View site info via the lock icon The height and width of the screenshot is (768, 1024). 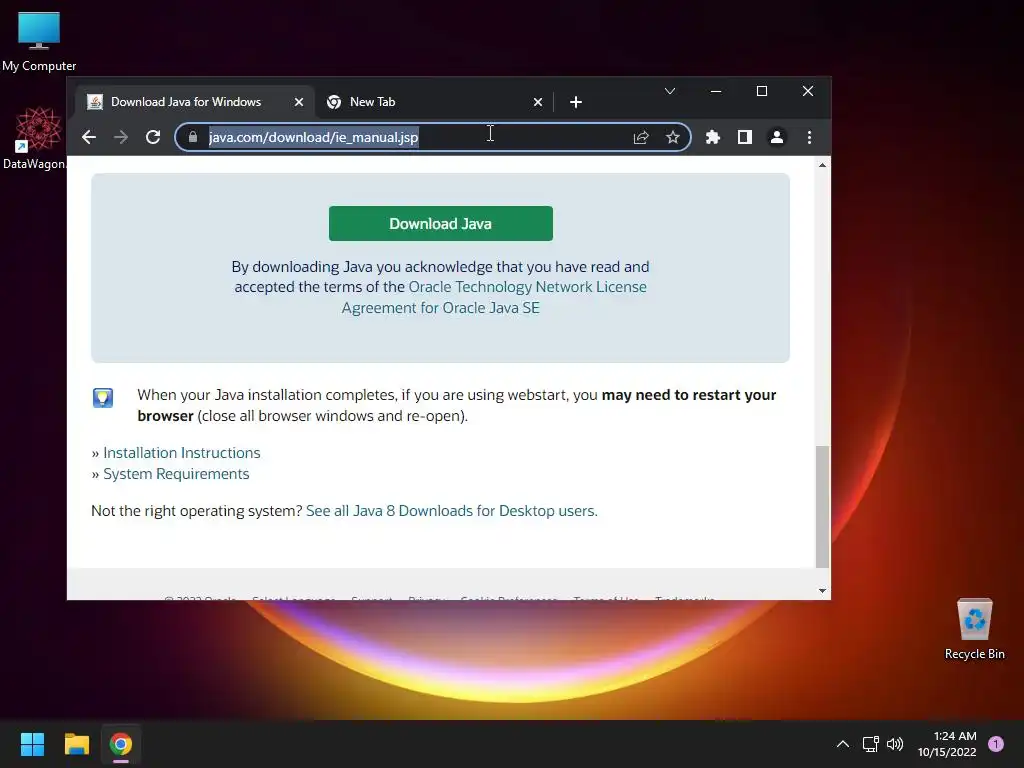click(x=193, y=137)
